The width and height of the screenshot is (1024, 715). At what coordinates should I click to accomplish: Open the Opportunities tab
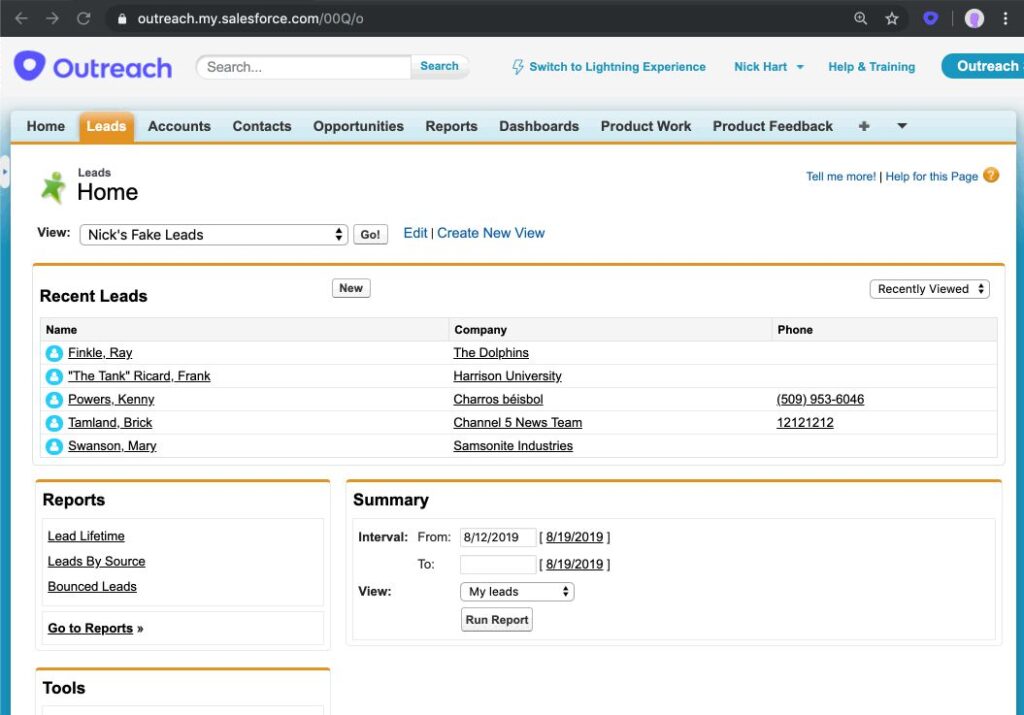pyautogui.click(x=359, y=126)
